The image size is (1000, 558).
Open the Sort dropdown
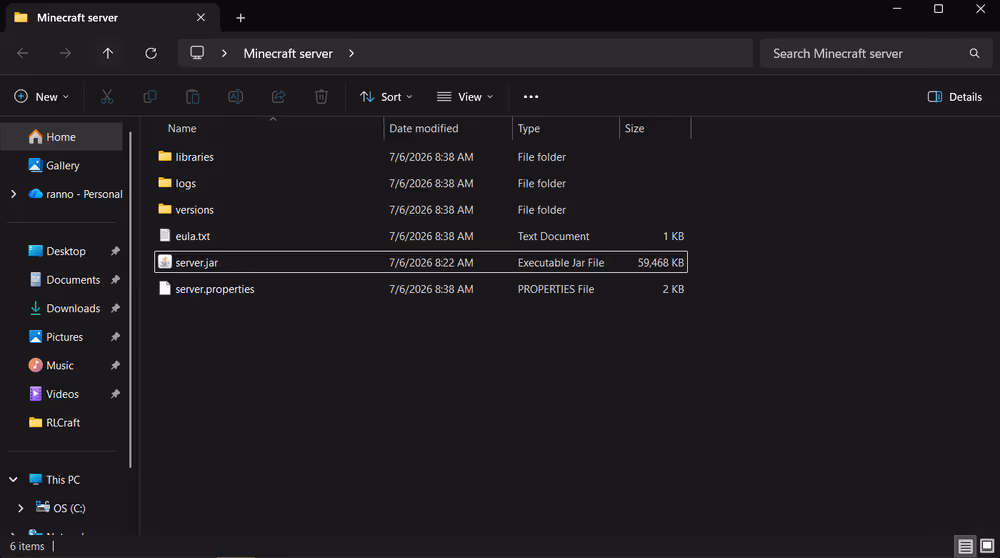coord(386,97)
